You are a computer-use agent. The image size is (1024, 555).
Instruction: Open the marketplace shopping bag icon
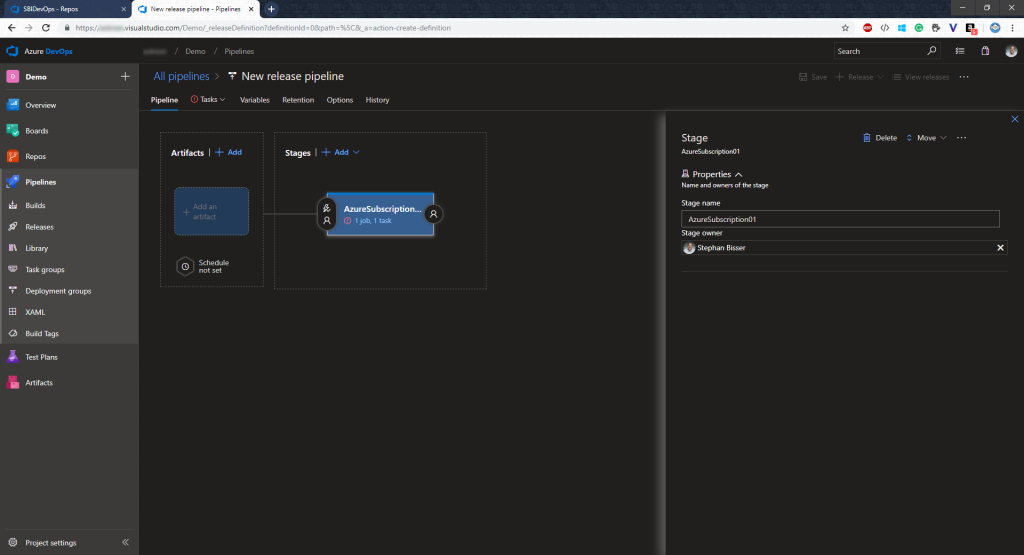pos(985,51)
